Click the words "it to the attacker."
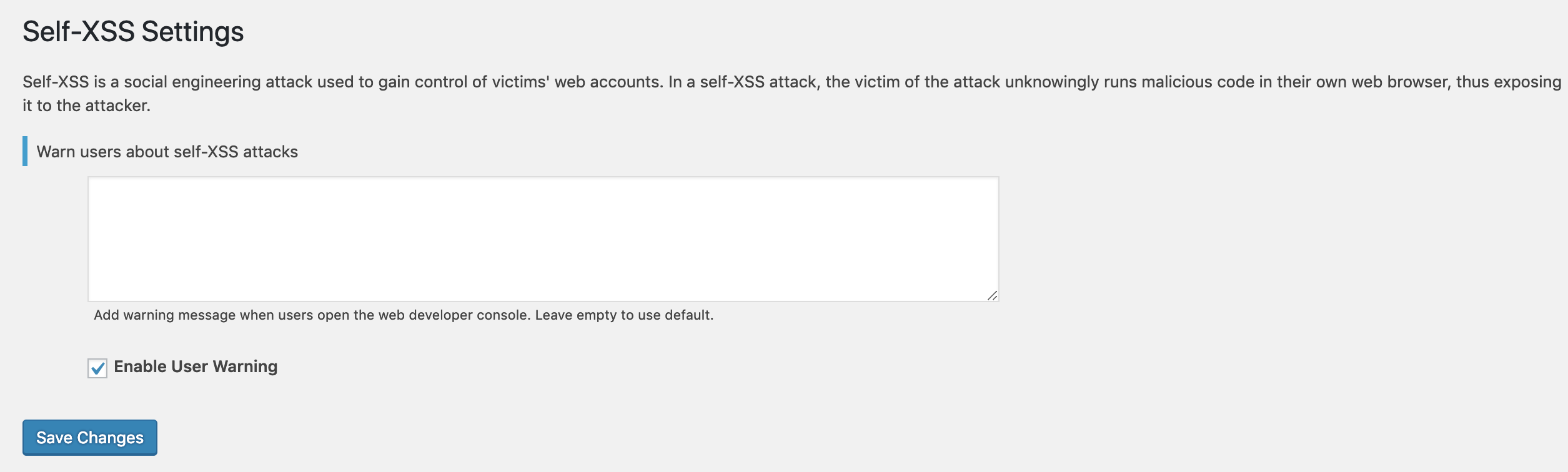 pyautogui.click(x=86, y=106)
